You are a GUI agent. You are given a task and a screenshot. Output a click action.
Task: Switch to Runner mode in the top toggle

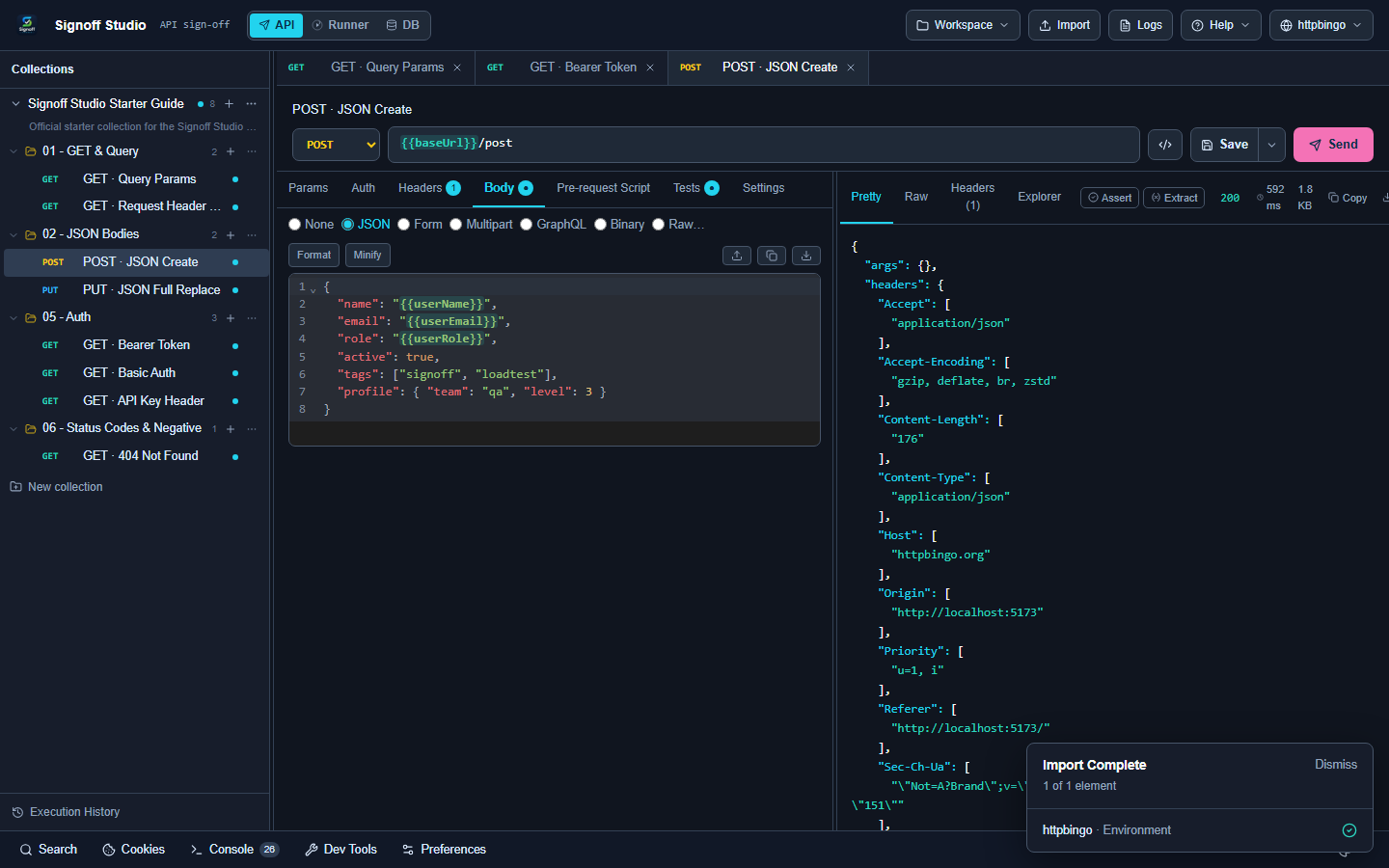(340, 25)
